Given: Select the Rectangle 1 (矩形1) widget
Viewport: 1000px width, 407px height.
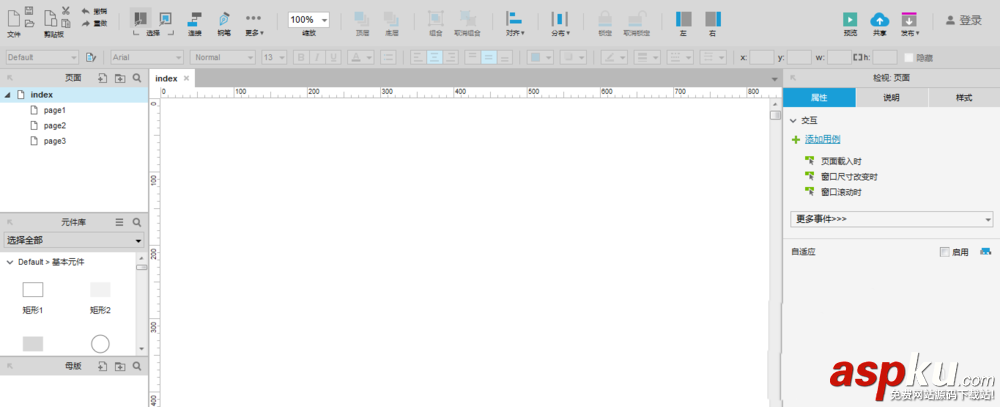Looking at the screenshot, I should tap(33, 298).
